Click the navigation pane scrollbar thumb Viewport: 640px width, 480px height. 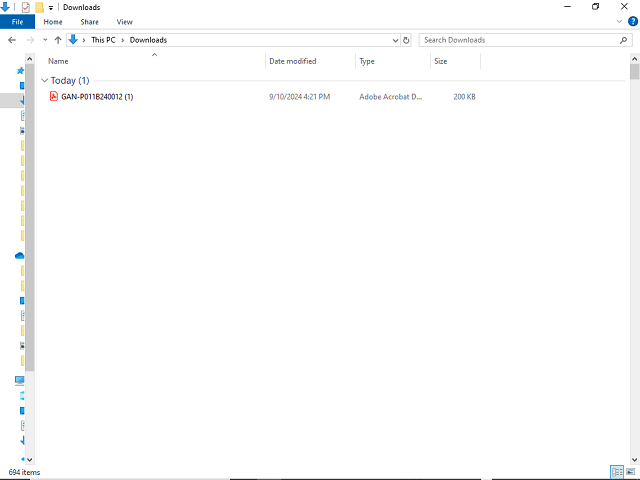coord(29,217)
